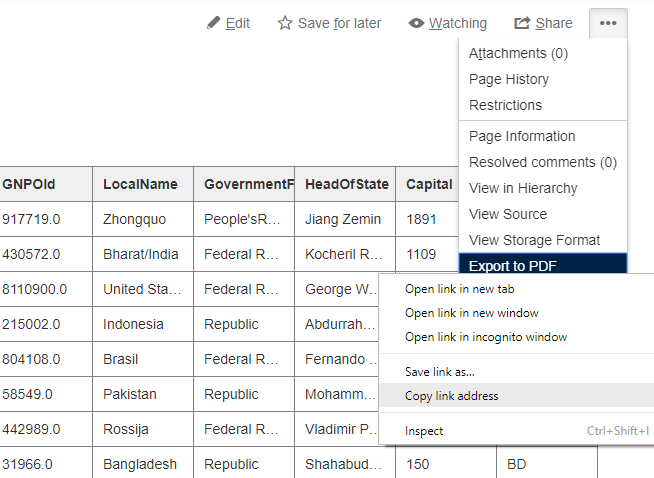Viewport: 654px width, 478px height.
Task: Click Save link as... option
Action: pos(439,371)
